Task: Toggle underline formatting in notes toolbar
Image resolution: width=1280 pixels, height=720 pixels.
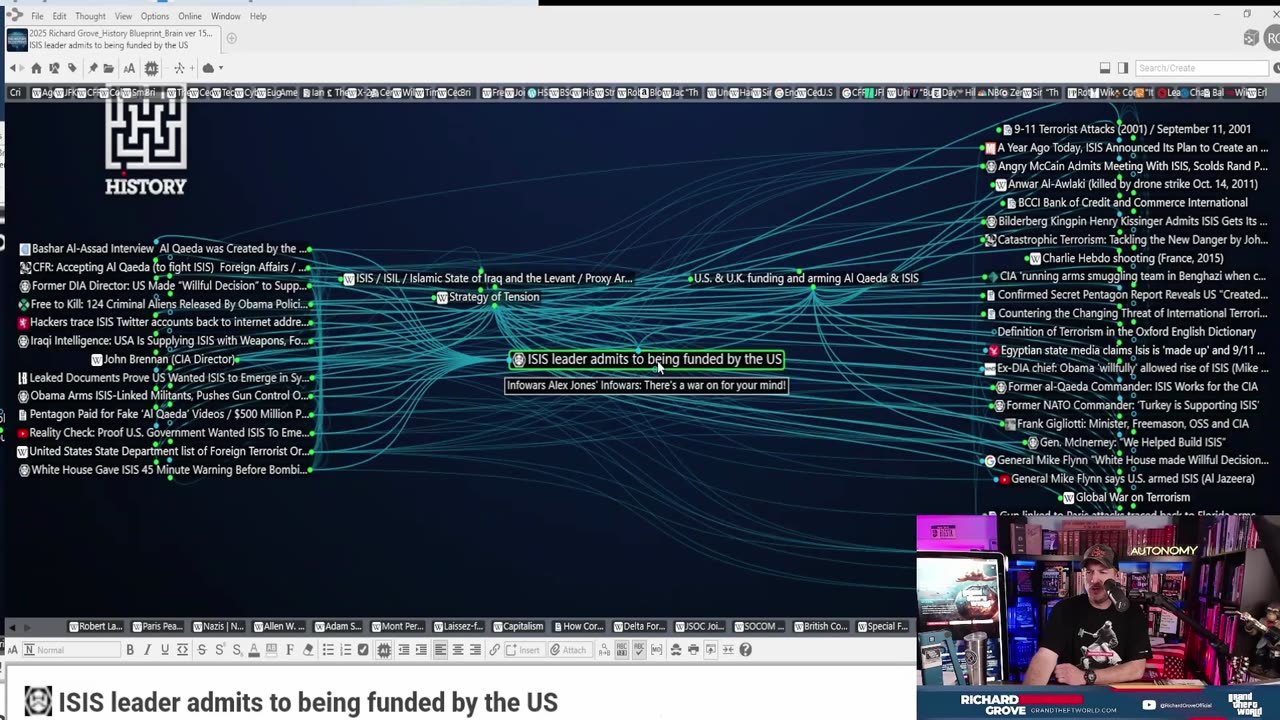Action: [164, 650]
